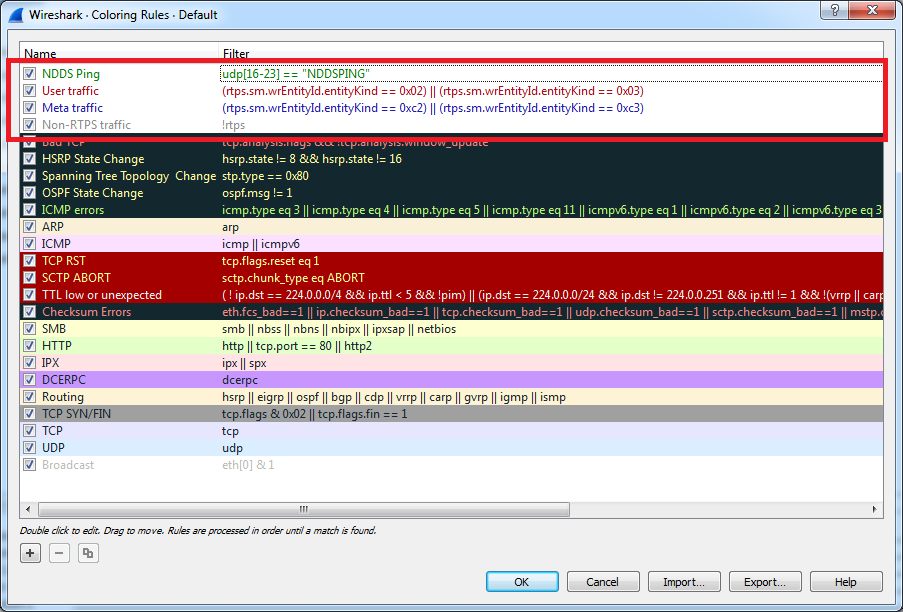Toggle the ICMP errors rule checkbox
903x612 pixels.
tap(29, 210)
